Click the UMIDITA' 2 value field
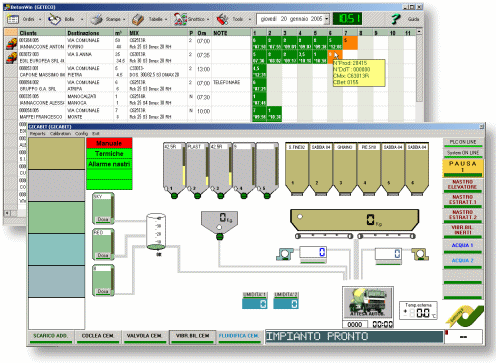Viewport: 496px width, 363px height. point(286,304)
